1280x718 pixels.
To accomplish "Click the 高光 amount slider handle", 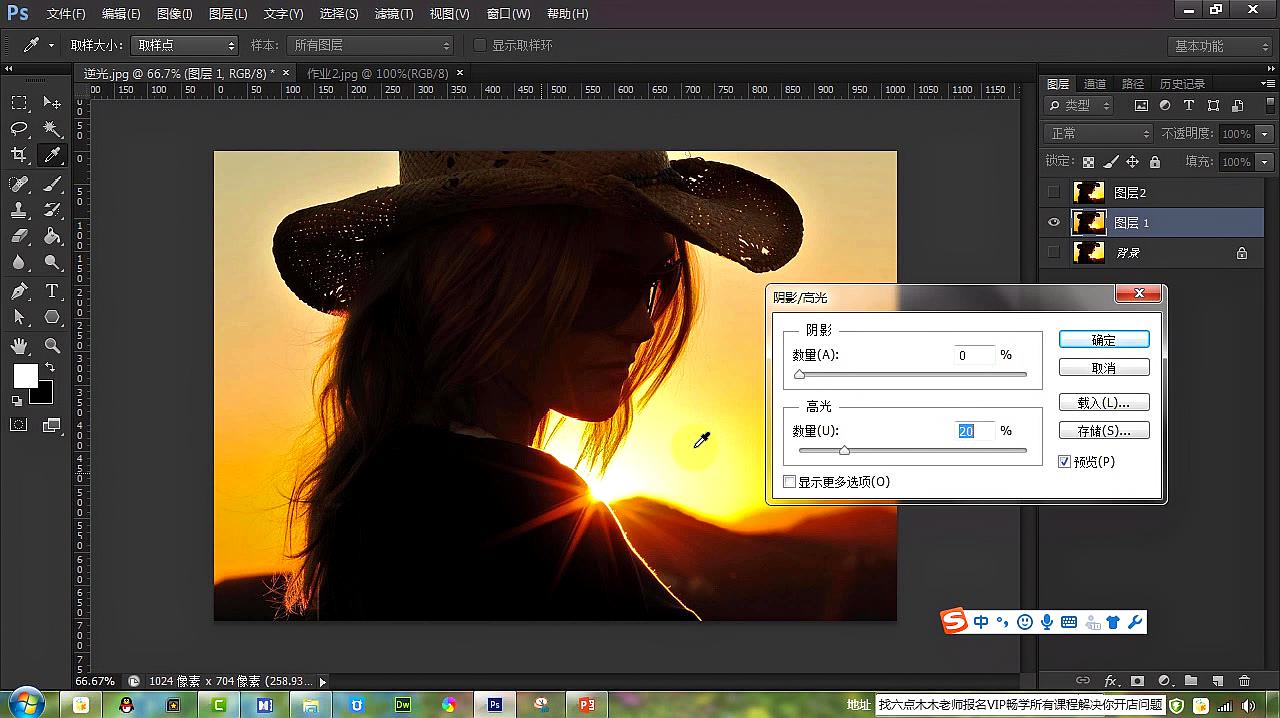I will (844, 451).
